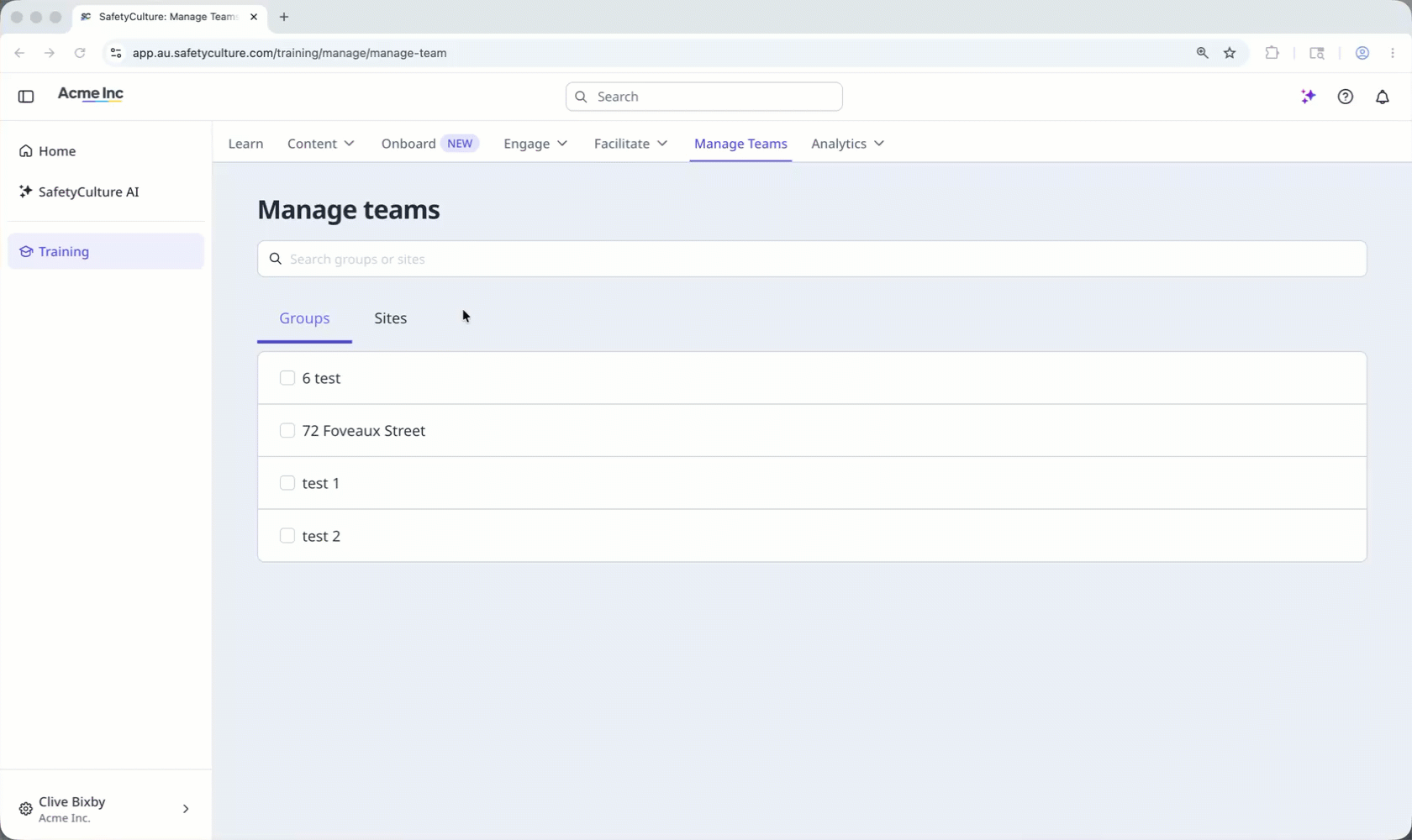Open the help question mark icon
This screenshot has width=1412, height=840.
(x=1346, y=97)
